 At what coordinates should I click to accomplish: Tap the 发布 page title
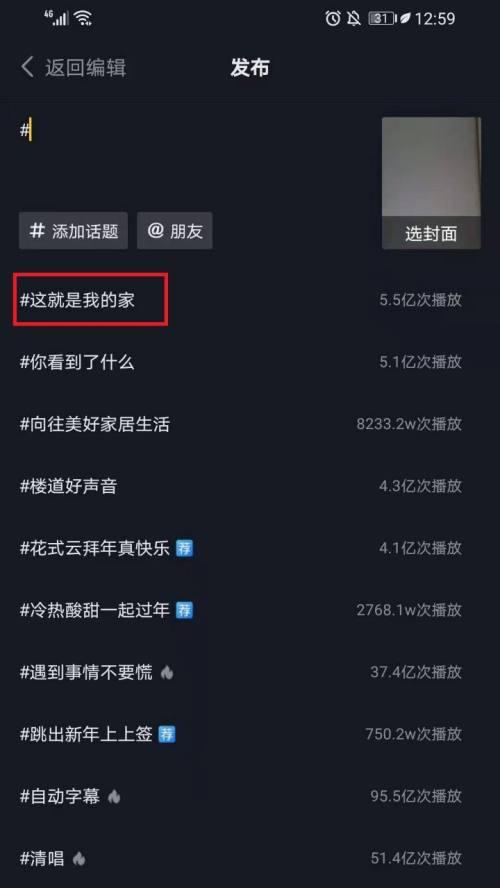pos(250,67)
